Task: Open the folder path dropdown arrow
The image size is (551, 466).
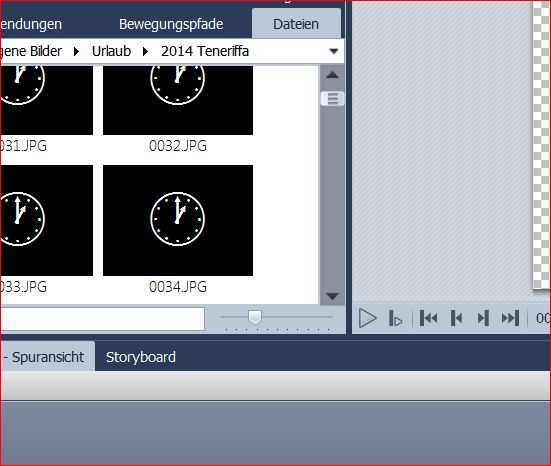Action: click(x=333, y=52)
